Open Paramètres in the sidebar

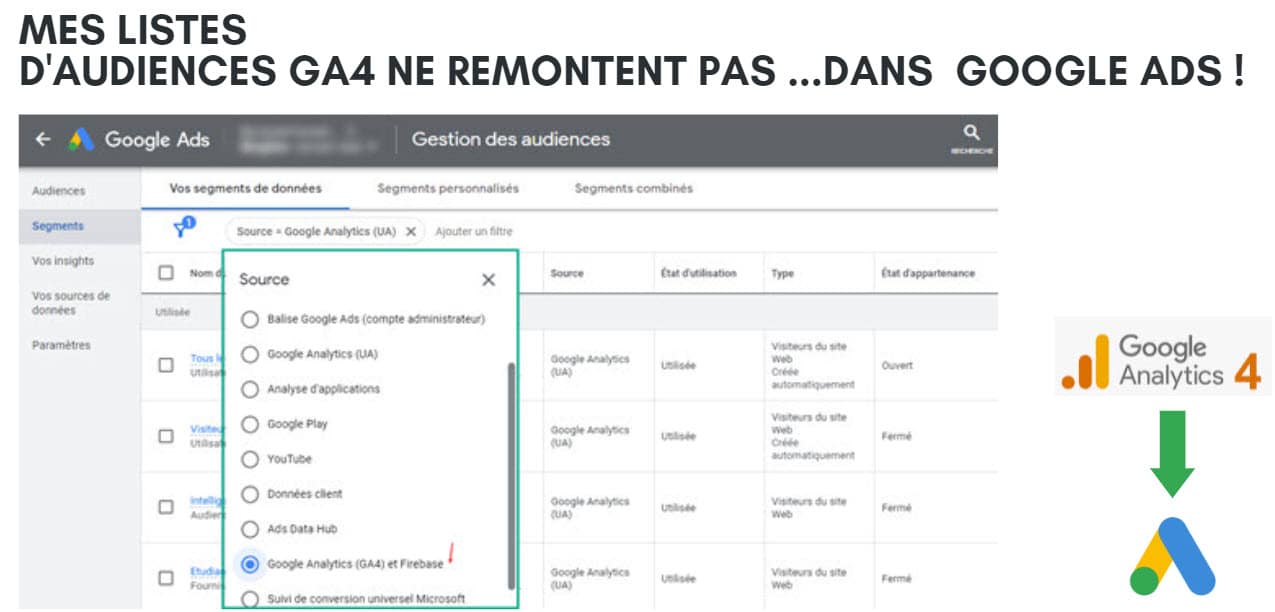[61, 345]
